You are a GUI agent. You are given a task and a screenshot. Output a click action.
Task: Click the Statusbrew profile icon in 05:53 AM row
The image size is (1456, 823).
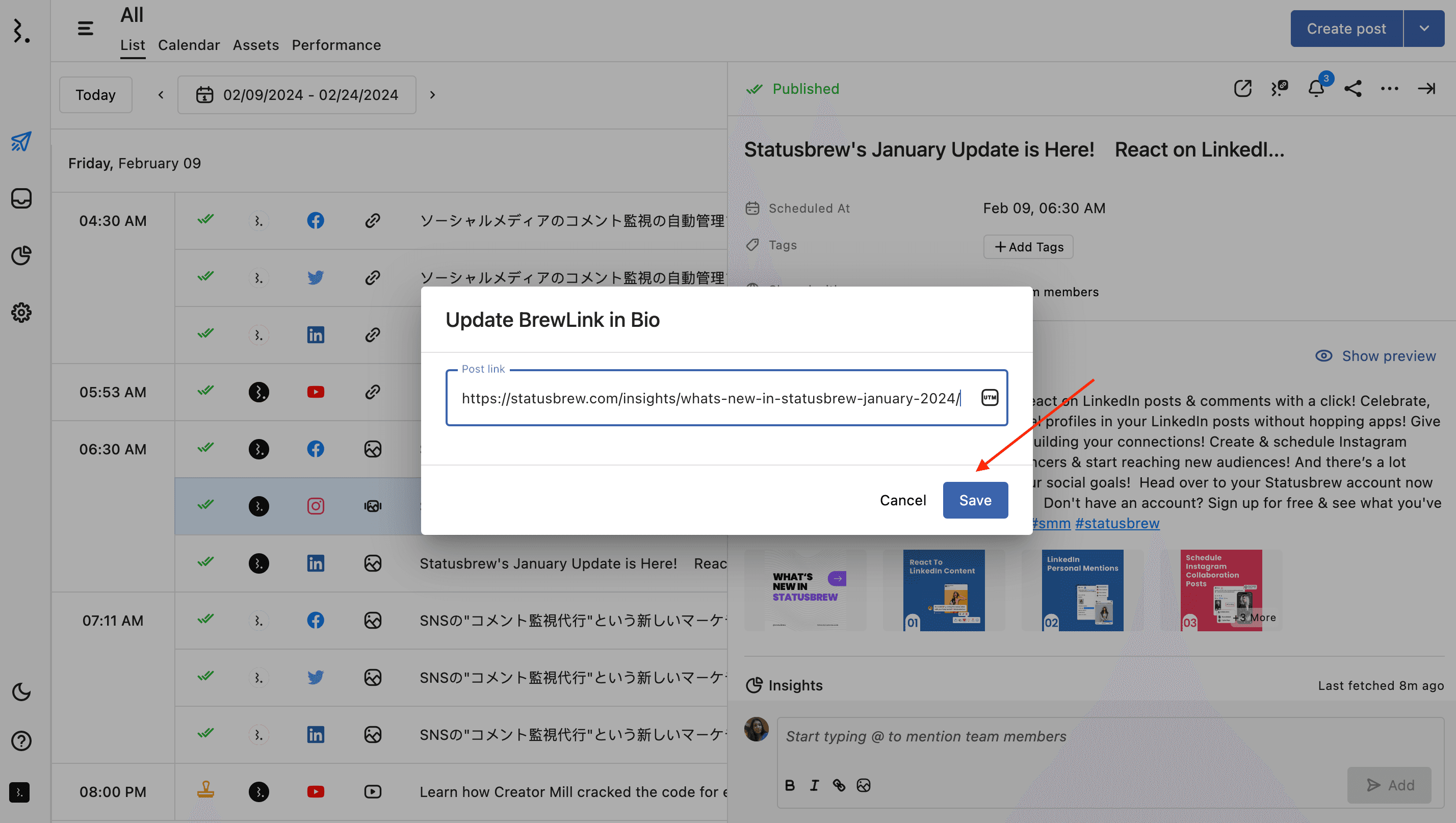click(258, 392)
